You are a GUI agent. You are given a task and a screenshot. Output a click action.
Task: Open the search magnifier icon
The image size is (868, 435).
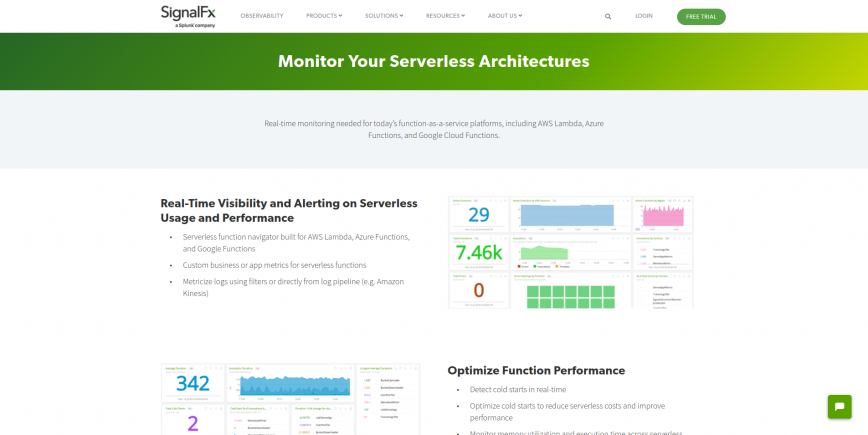coord(608,17)
